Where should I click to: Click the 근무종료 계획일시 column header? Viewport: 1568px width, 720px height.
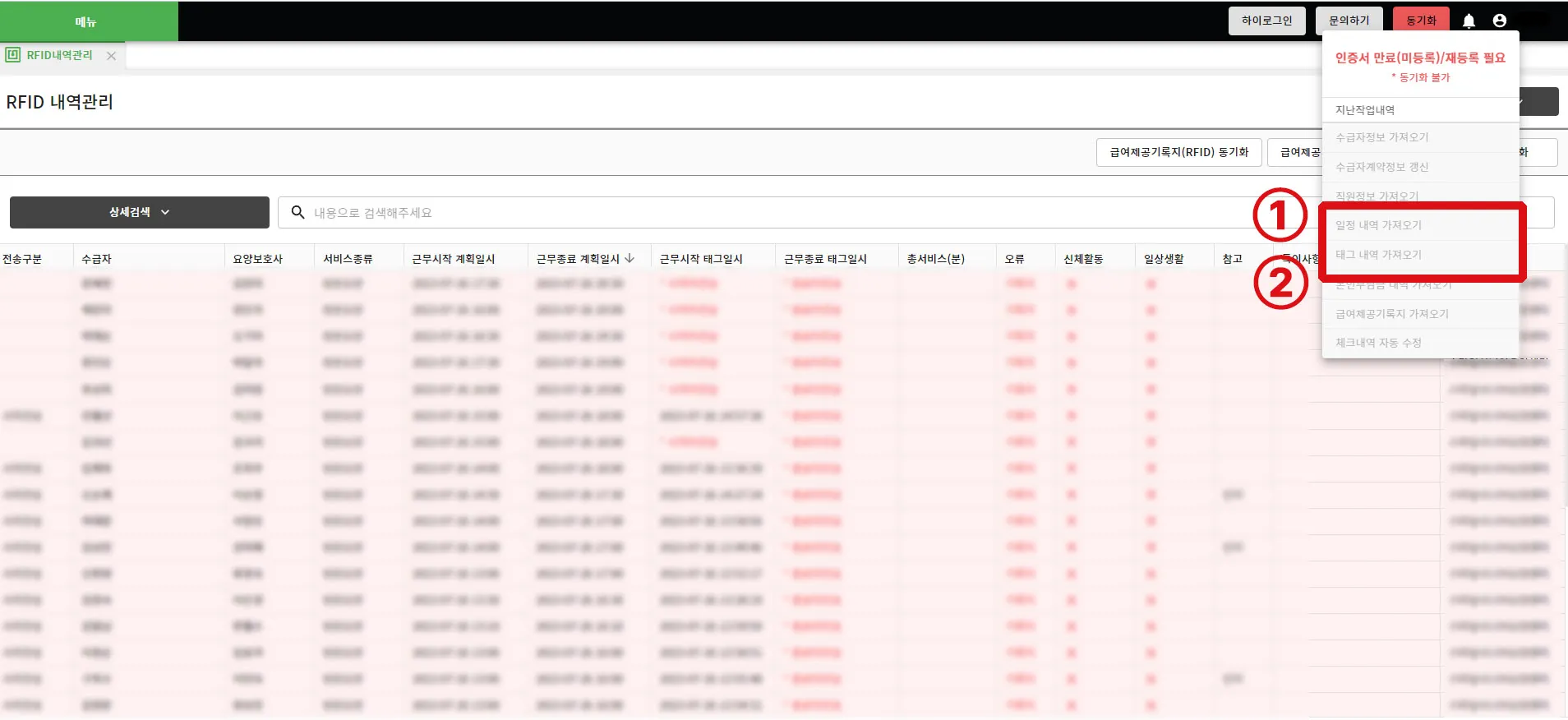[578, 259]
